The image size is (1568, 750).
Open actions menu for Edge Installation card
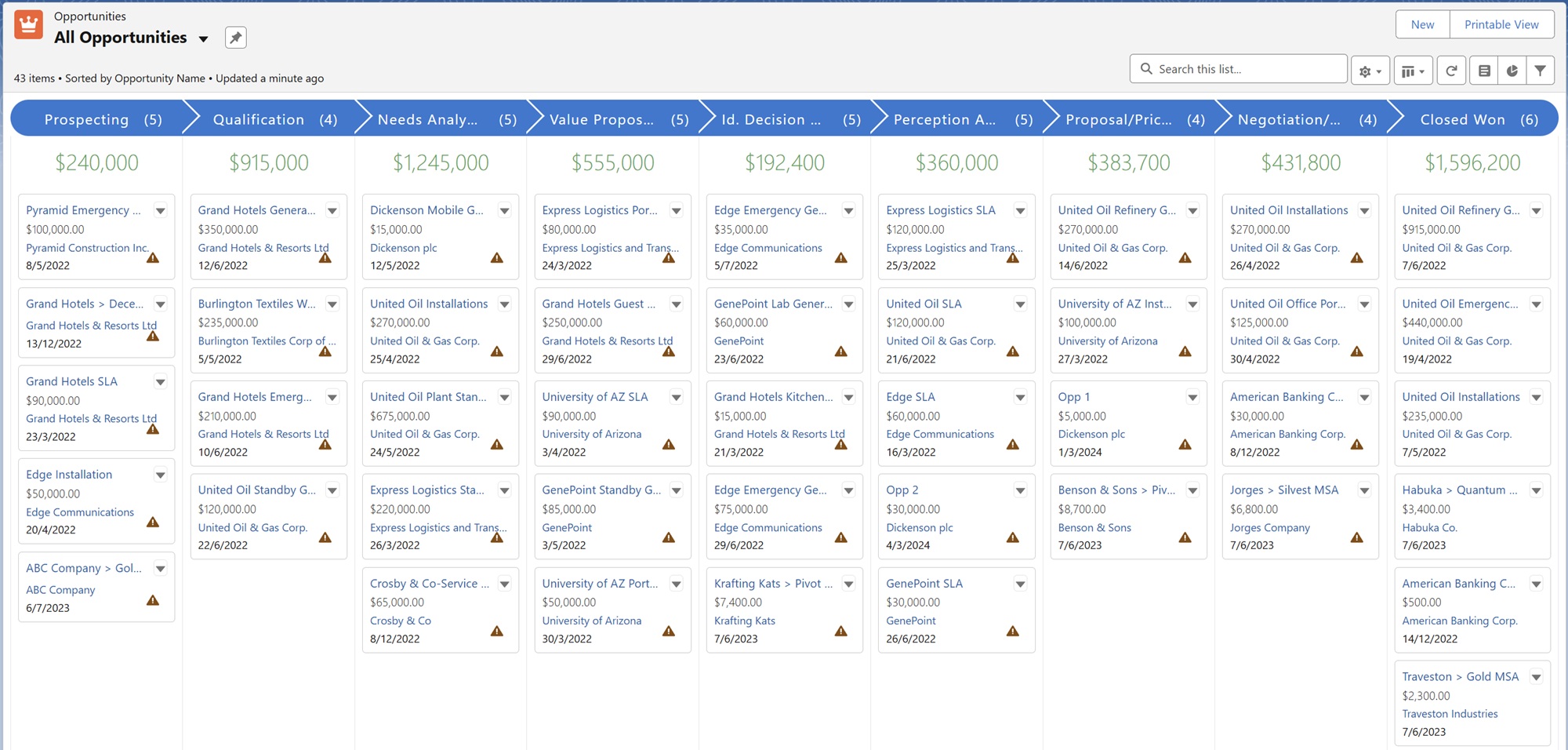click(x=160, y=475)
